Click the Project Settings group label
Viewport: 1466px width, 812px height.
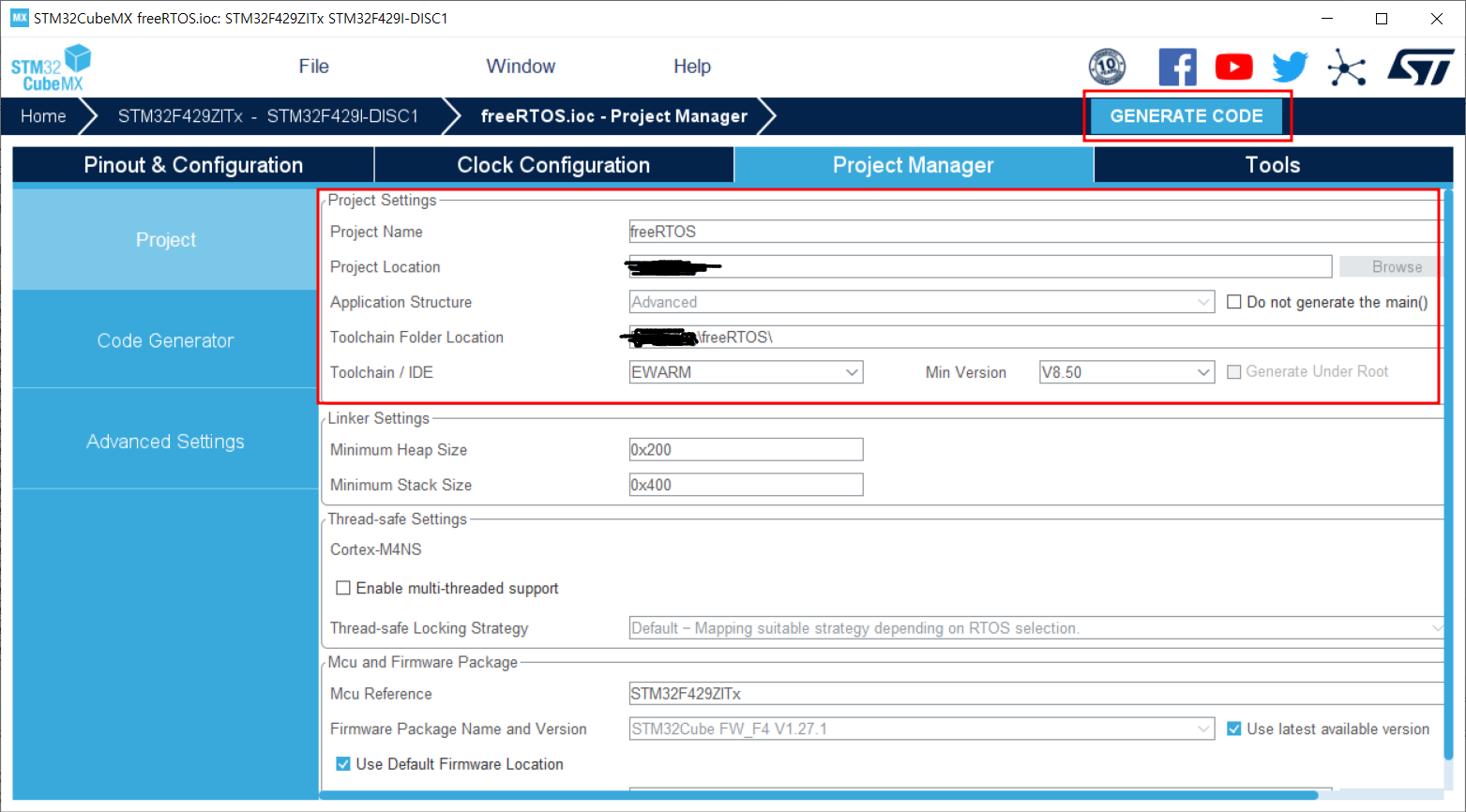tap(383, 201)
